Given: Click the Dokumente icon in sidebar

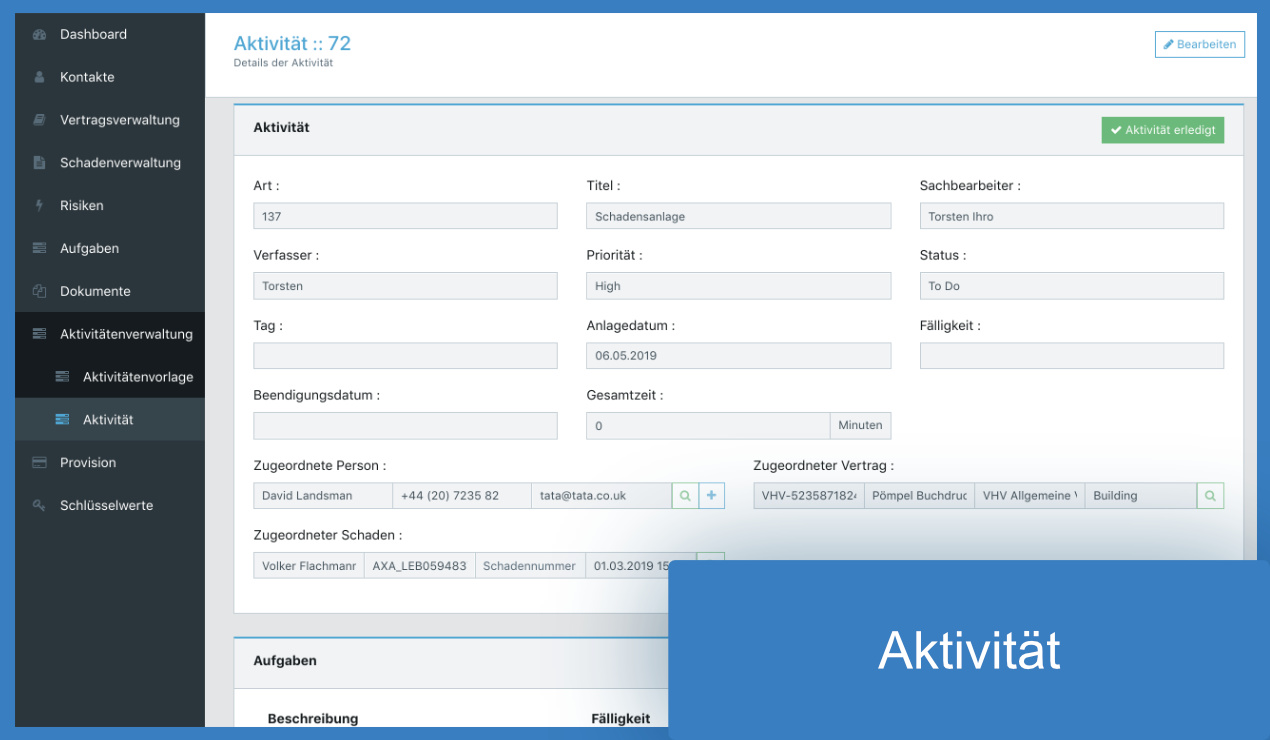Looking at the screenshot, I should coord(40,292).
